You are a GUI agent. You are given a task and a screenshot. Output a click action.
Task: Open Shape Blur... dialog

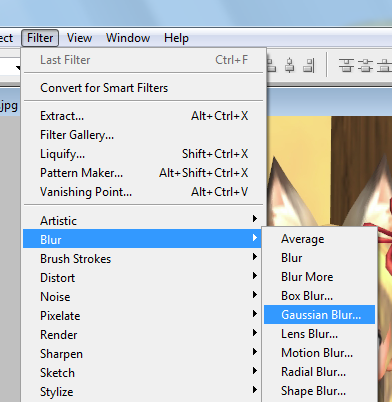(x=320, y=391)
